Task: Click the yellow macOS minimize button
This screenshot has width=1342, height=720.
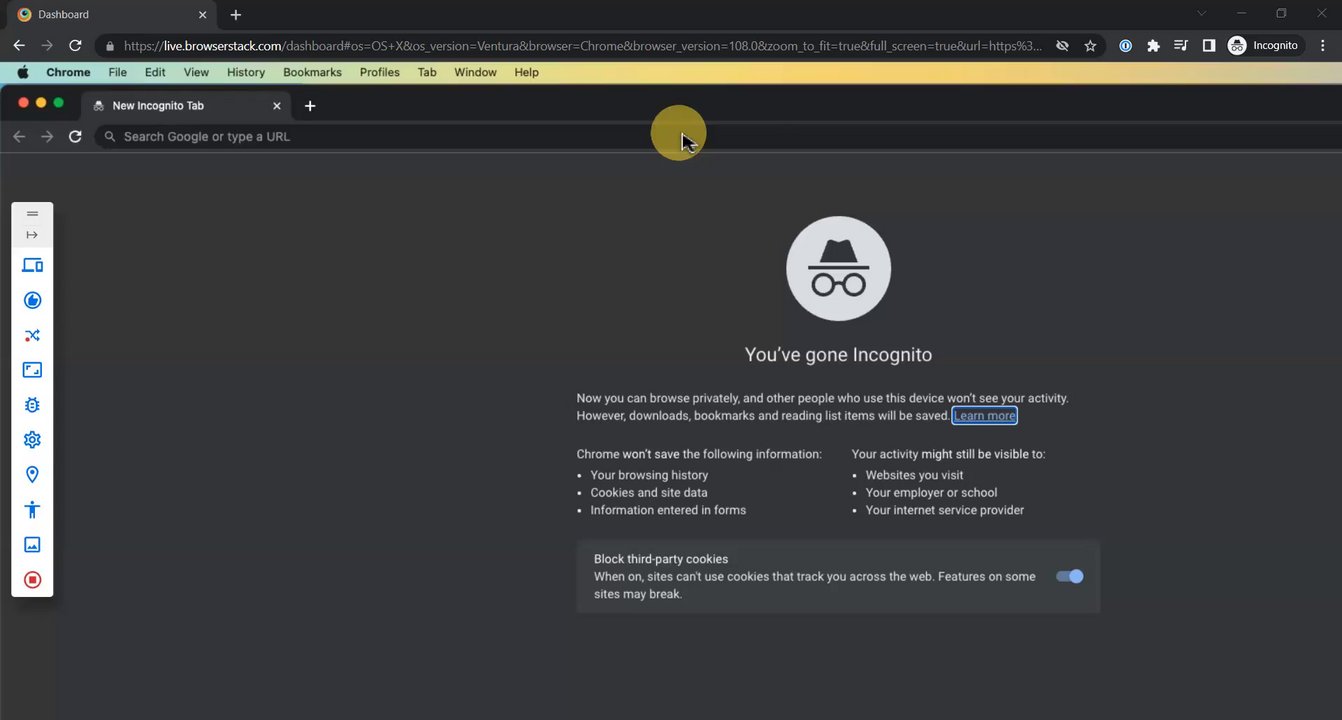Action: [x=41, y=103]
